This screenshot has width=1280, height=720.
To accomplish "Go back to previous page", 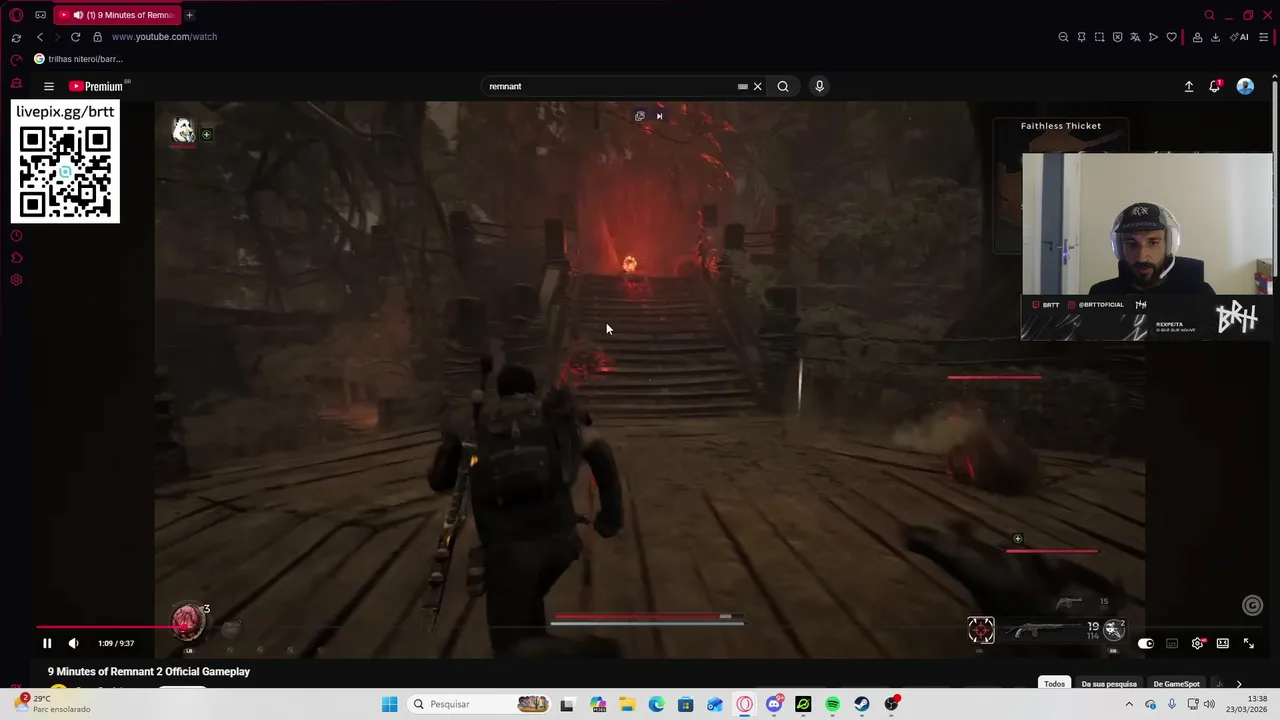I will 40,37.
